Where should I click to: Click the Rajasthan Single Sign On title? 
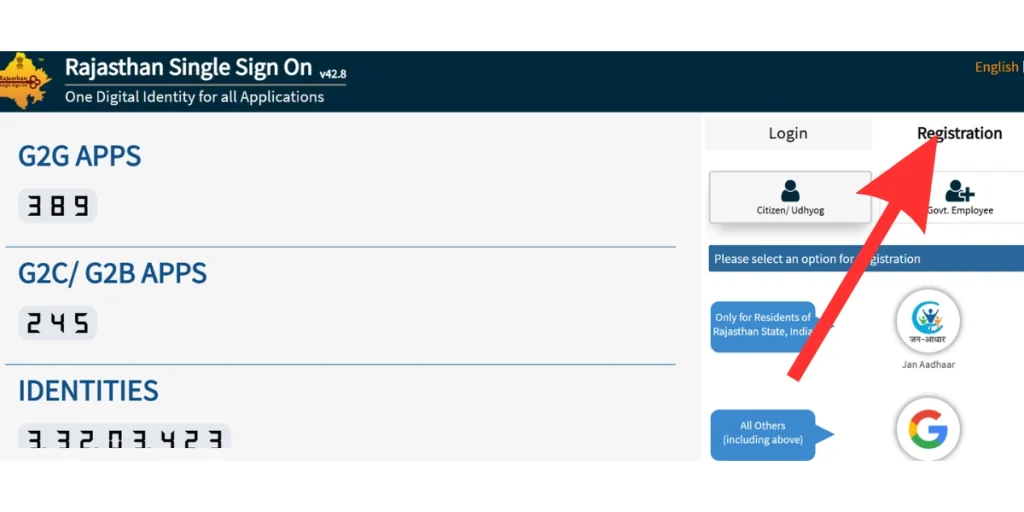tap(189, 67)
